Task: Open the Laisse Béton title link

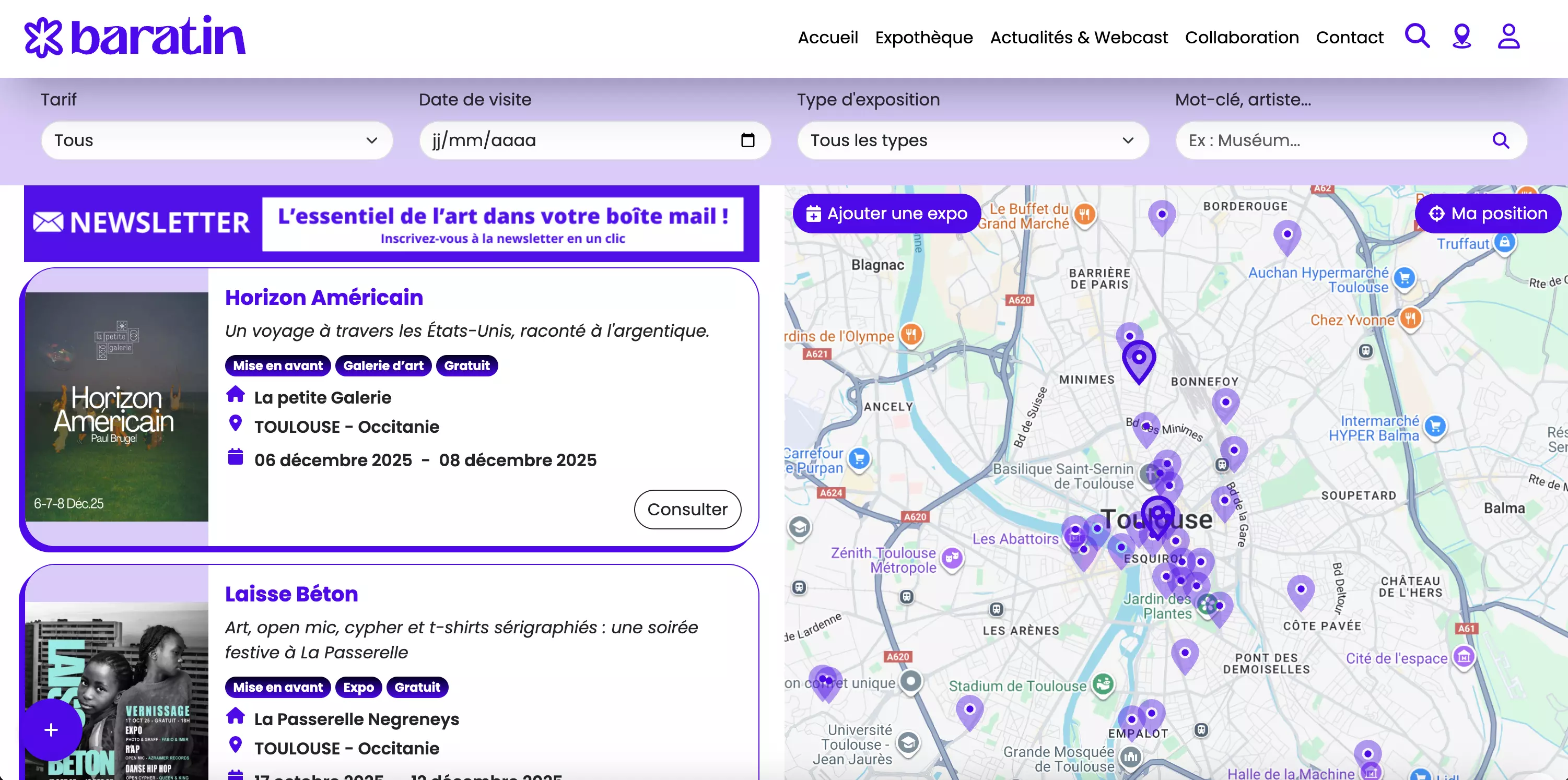Action: (x=291, y=593)
